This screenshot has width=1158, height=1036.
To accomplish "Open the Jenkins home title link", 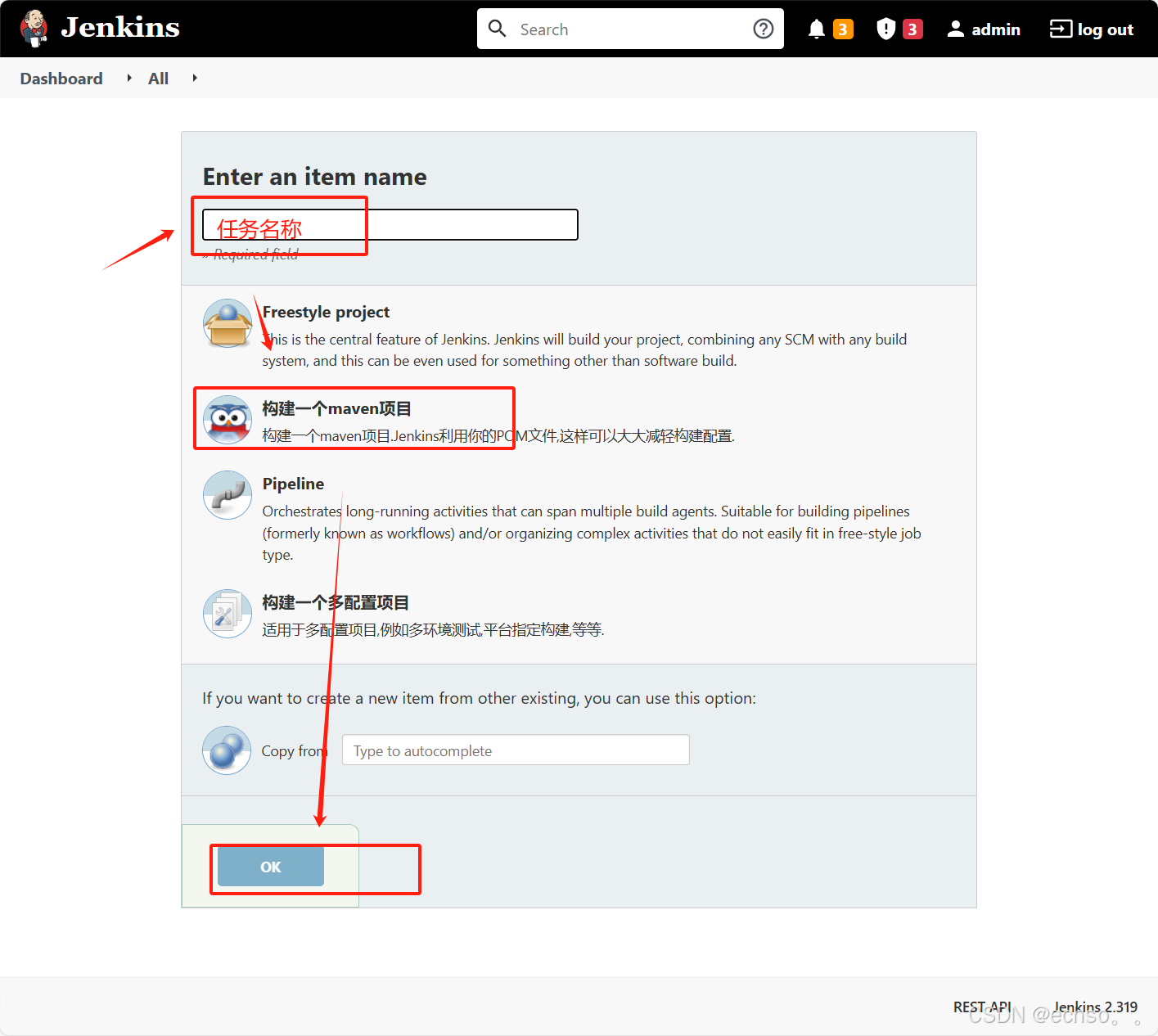I will (120, 28).
